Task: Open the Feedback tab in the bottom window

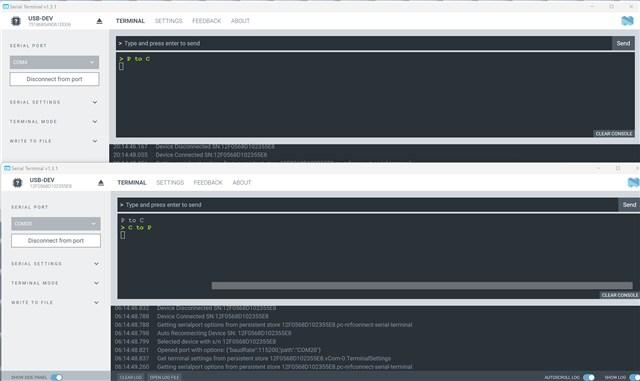Action: coord(208,183)
